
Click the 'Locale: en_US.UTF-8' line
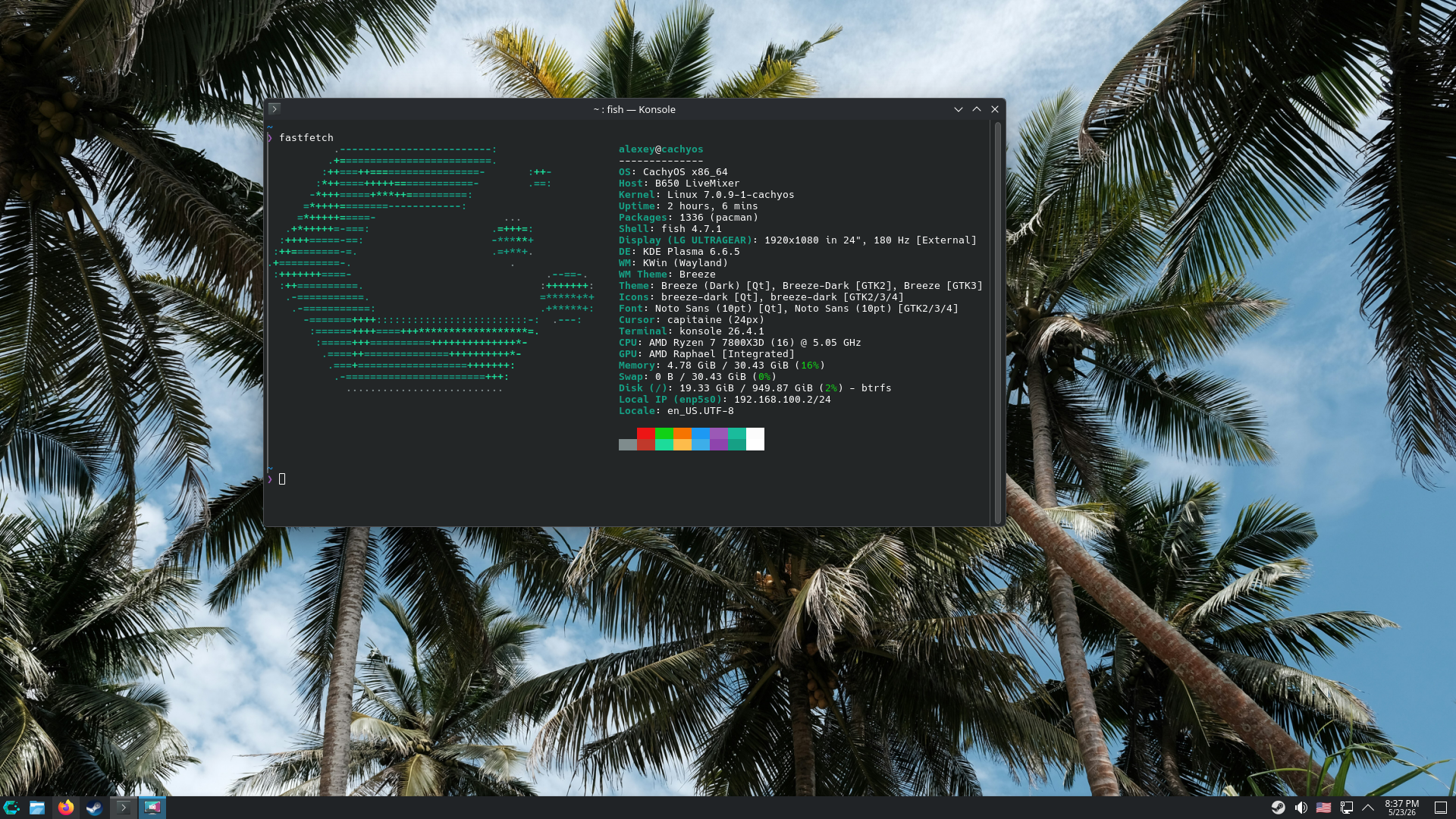(x=676, y=411)
